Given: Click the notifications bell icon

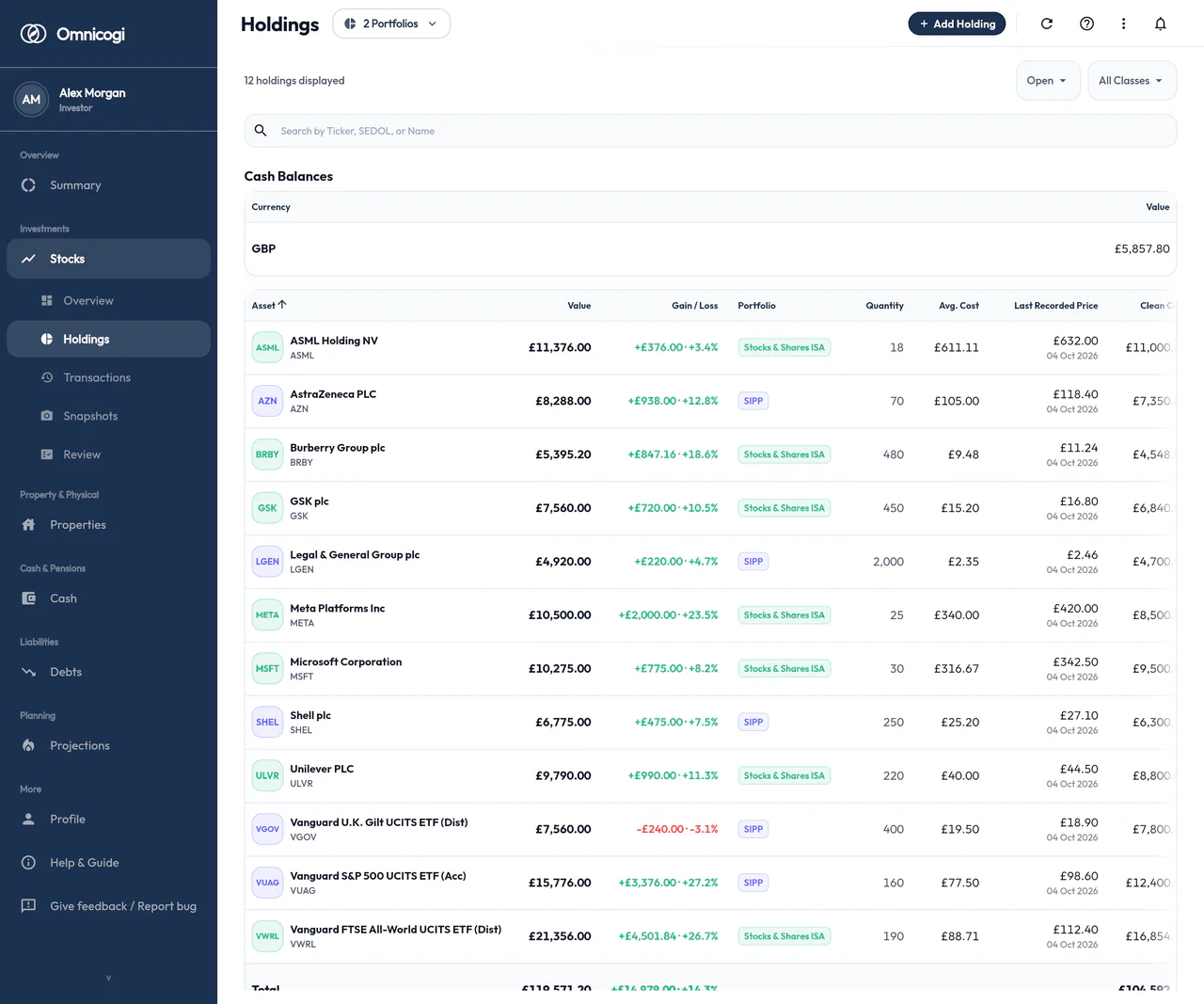Looking at the screenshot, I should (1160, 24).
